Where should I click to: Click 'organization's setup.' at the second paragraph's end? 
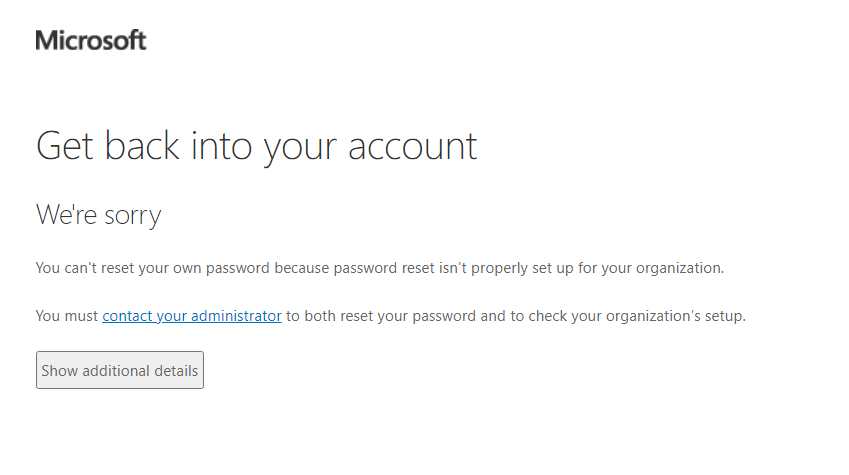tap(676, 316)
